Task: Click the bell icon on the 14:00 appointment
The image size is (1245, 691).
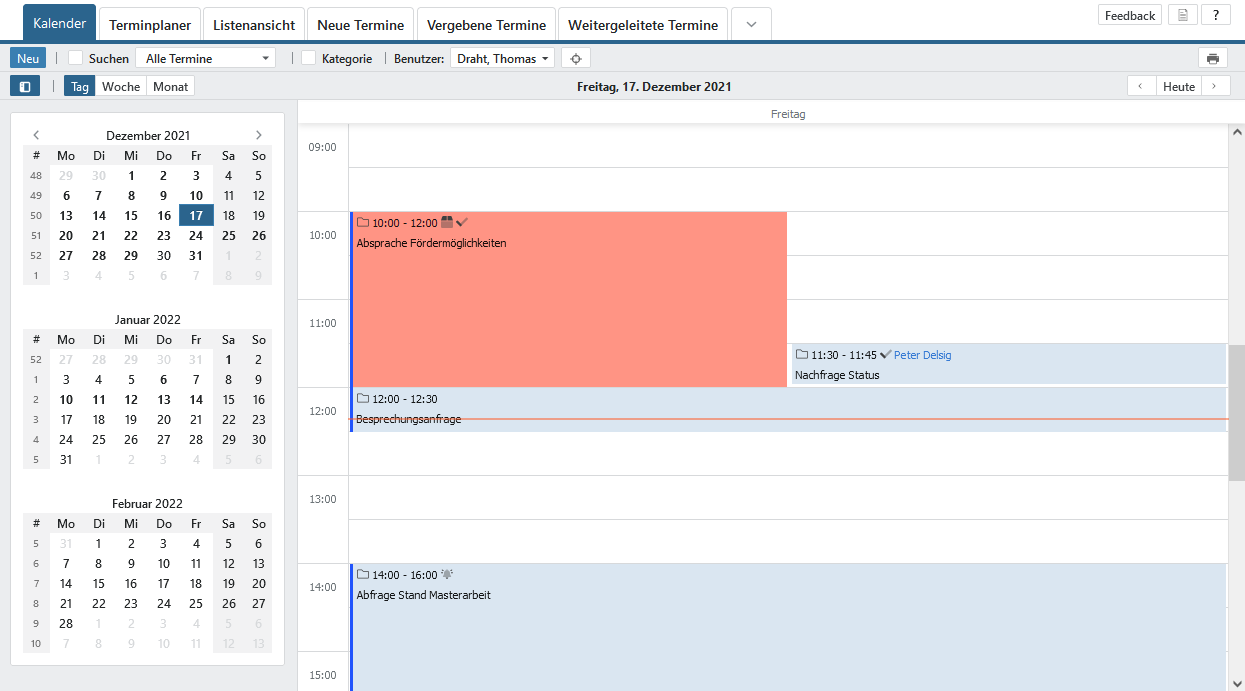Action: coord(447,574)
